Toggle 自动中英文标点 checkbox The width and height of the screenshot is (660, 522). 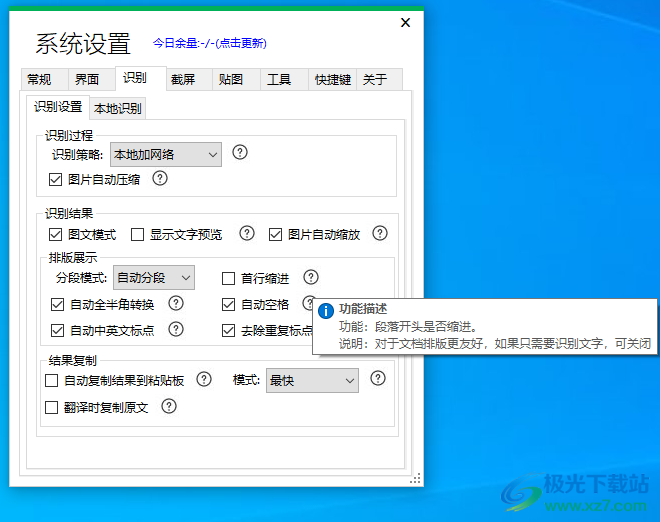(x=57, y=330)
